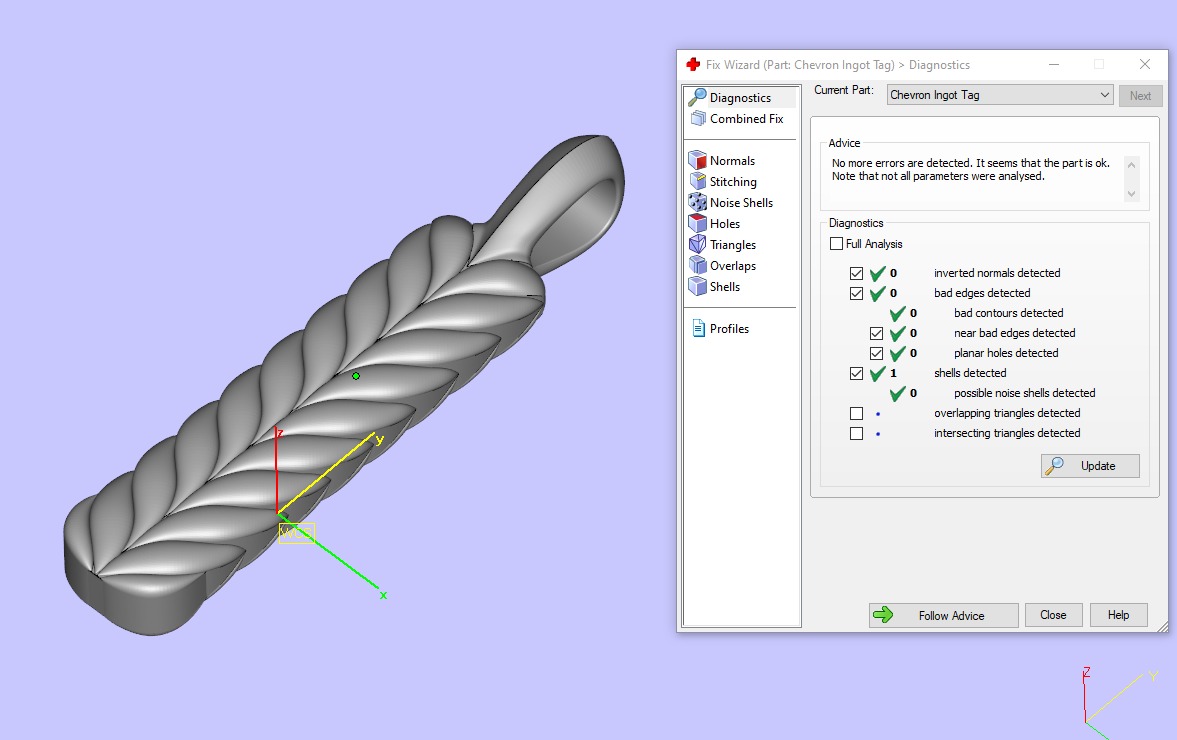Open Combined Fix icon in sidebar
This screenshot has height=740, width=1177.
[698, 119]
